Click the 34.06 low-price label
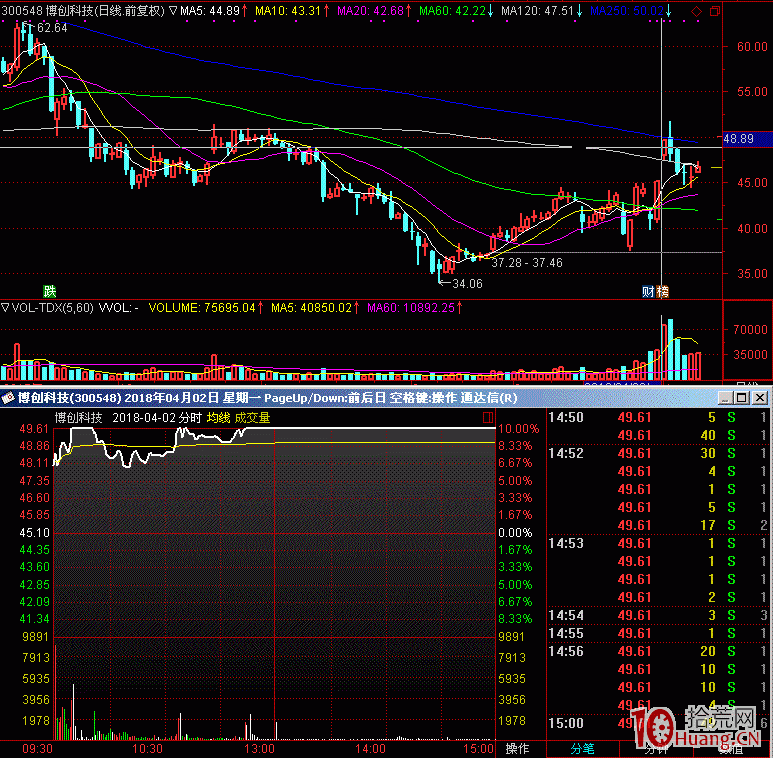 (x=467, y=284)
